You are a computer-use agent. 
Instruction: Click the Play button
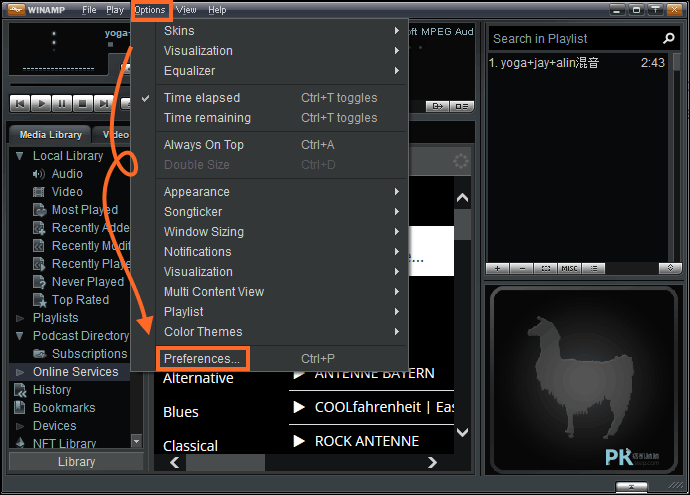point(41,104)
